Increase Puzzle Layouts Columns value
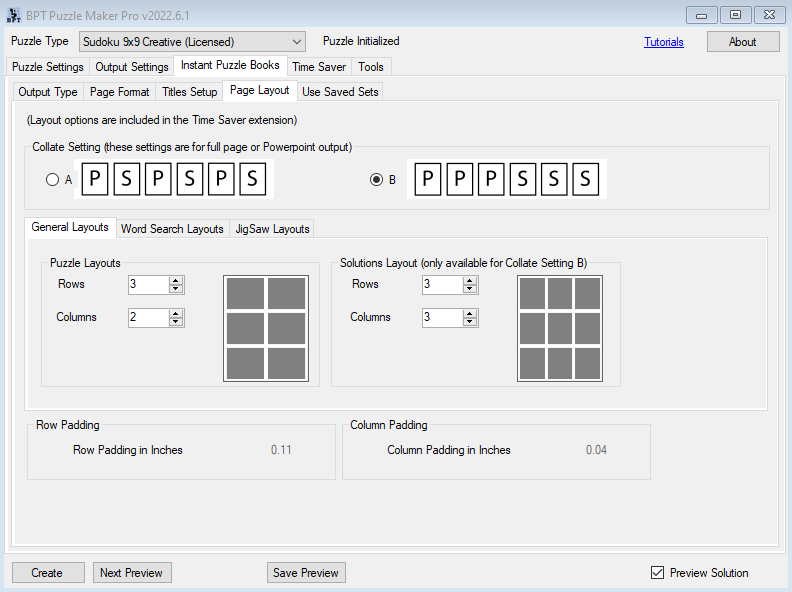This screenshot has width=792, height=592. point(176,314)
